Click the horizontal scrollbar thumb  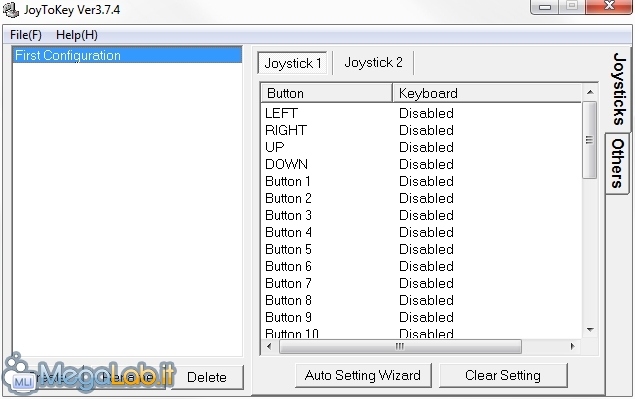(x=400, y=346)
